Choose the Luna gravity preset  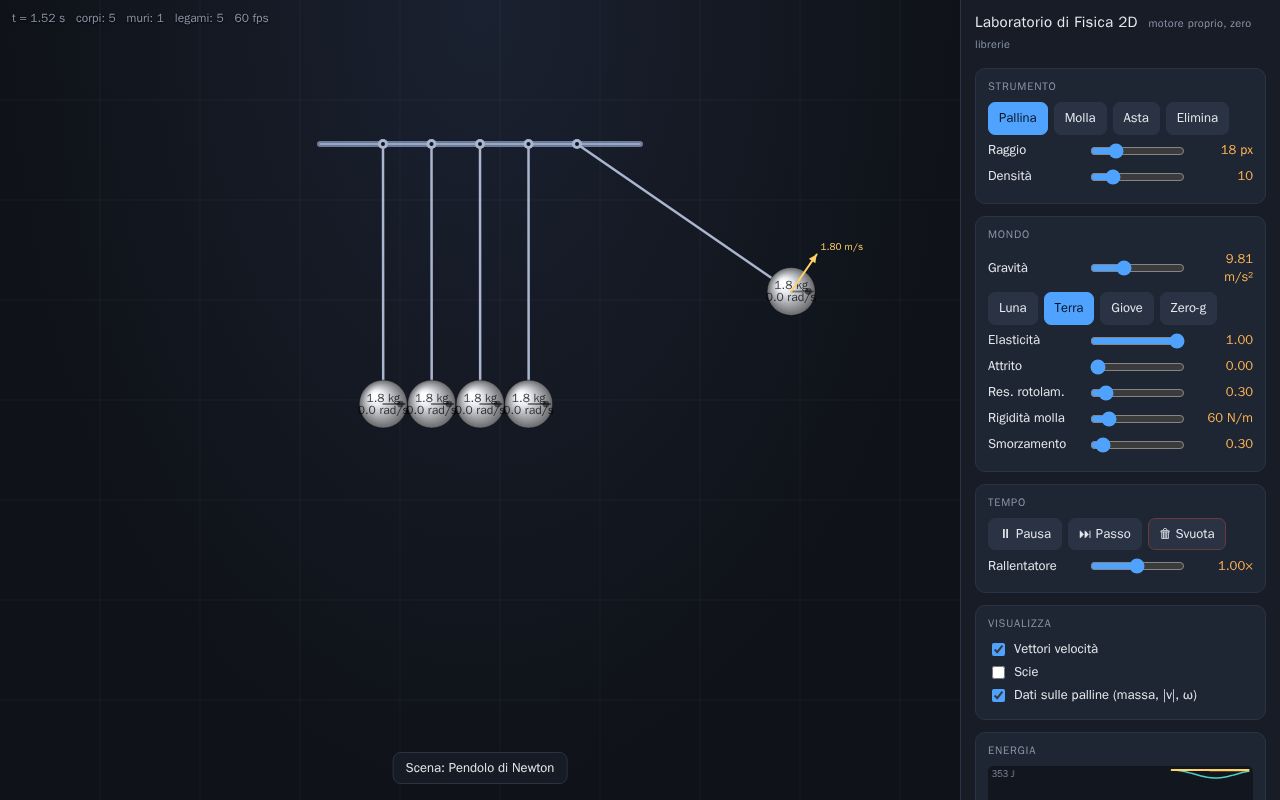pos(1013,308)
